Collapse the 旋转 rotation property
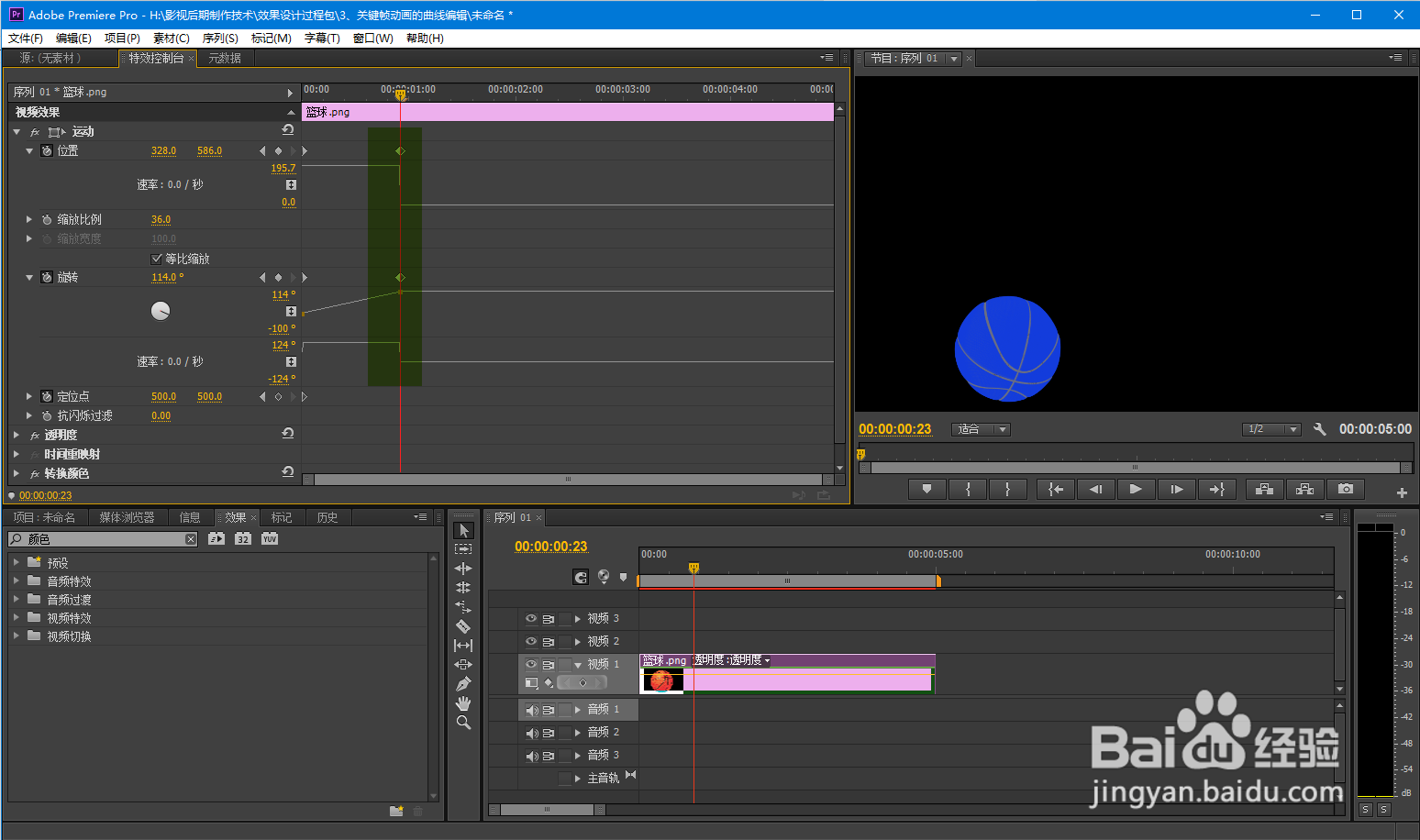The image size is (1420, 840). click(29, 277)
